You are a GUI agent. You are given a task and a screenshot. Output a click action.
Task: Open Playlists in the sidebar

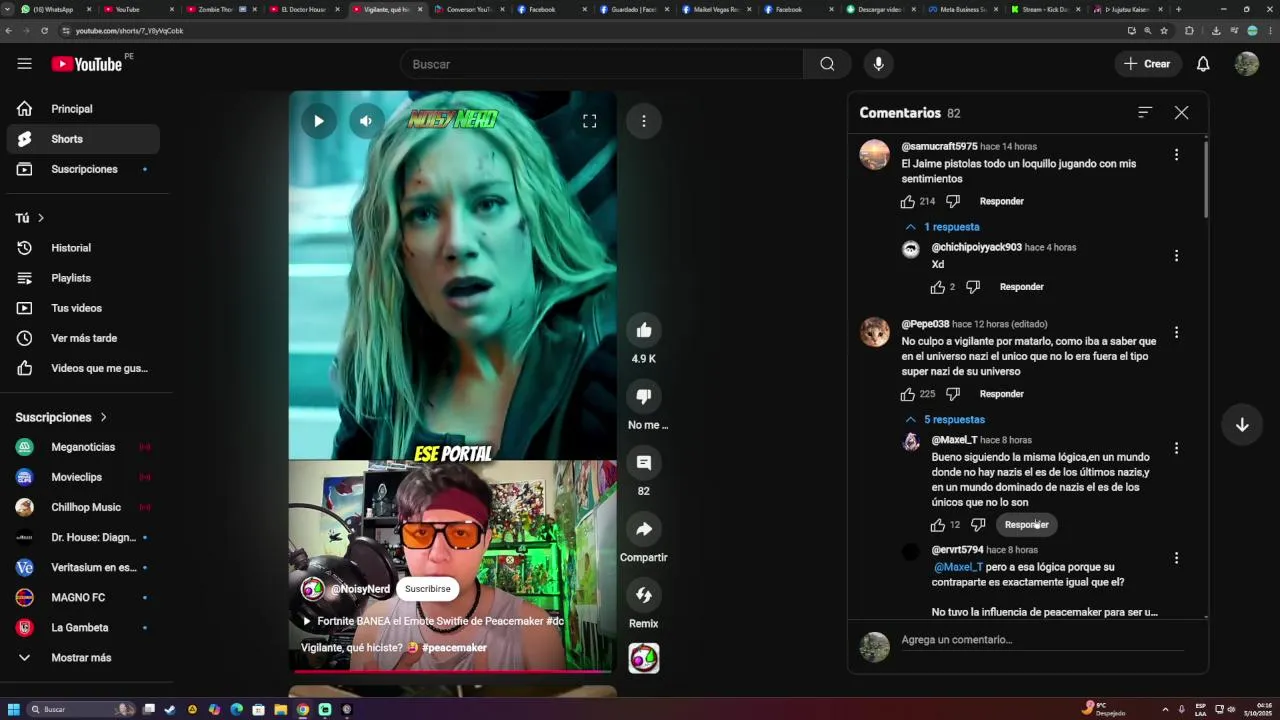(x=83, y=278)
